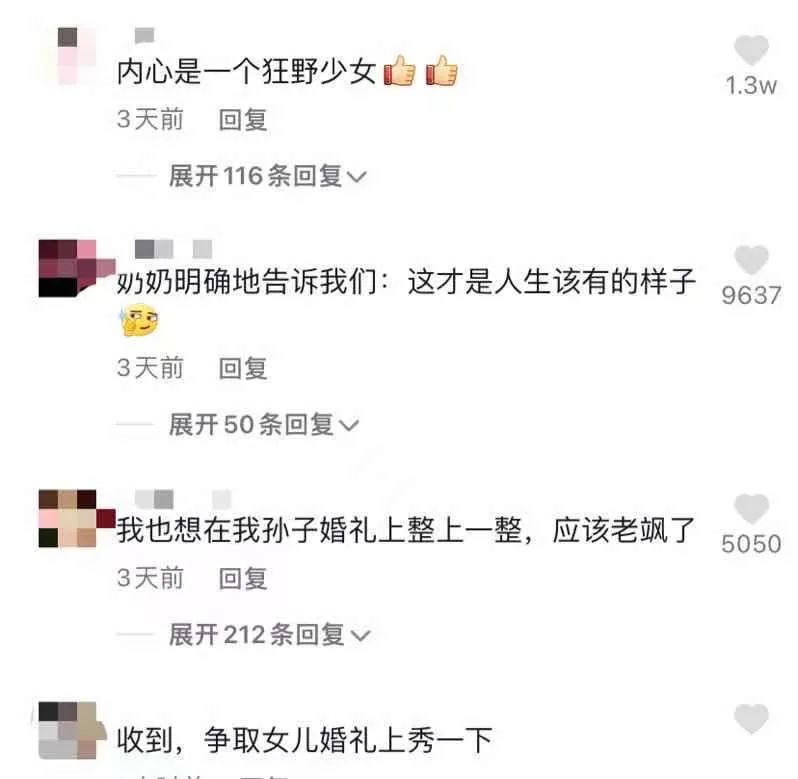Reply to 奶奶明确地告诉我们 comment
Viewport: 798px width, 779px height.
point(243,368)
